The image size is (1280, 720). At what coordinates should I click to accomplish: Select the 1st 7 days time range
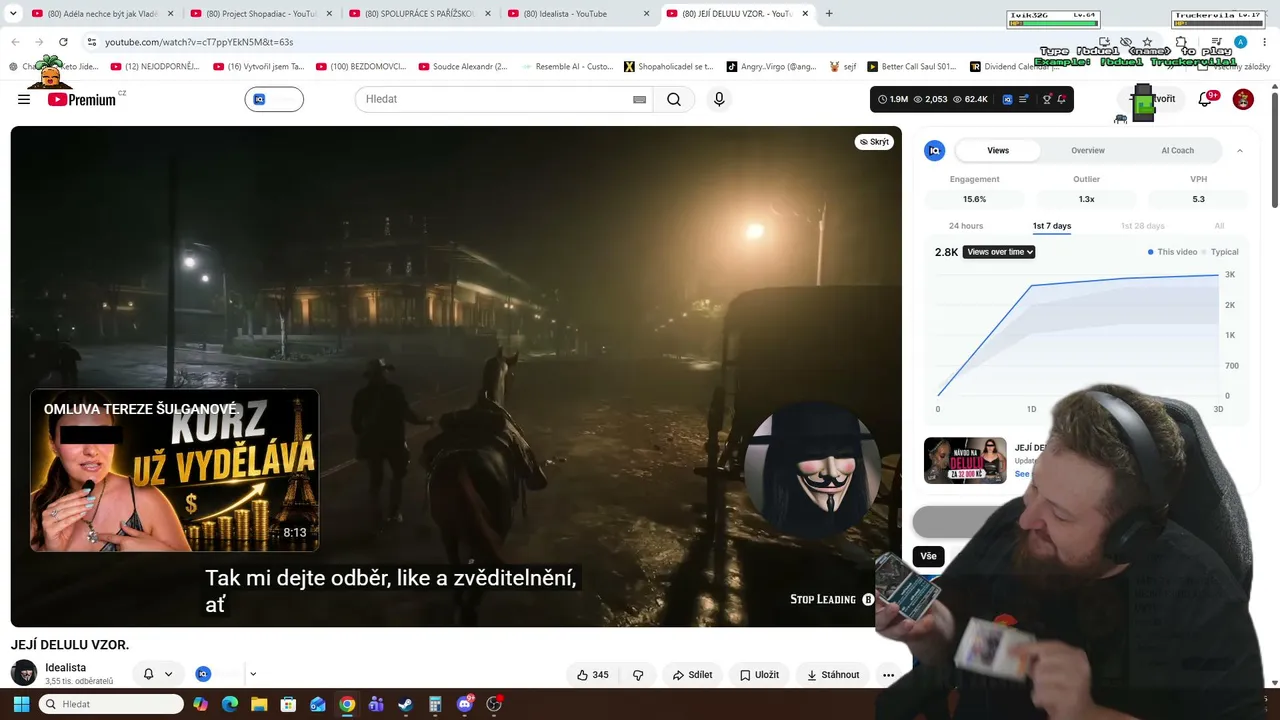coord(1052,226)
